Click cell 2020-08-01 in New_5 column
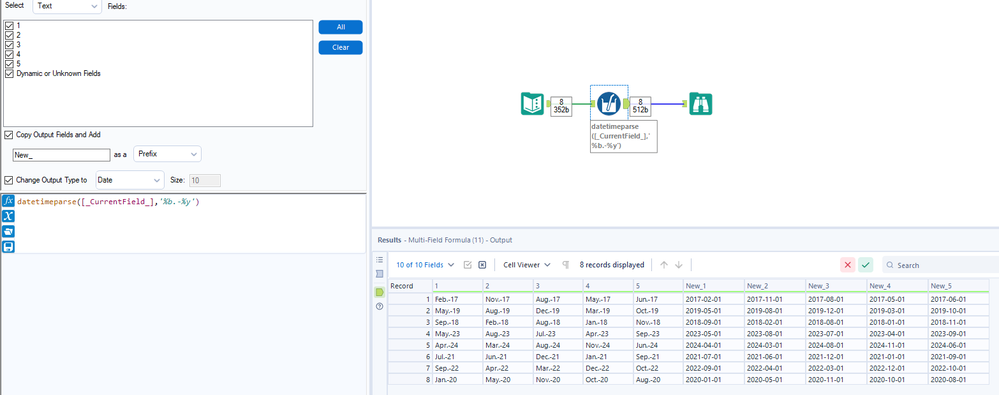The width and height of the screenshot is (999, 395). tap(959, 379)
